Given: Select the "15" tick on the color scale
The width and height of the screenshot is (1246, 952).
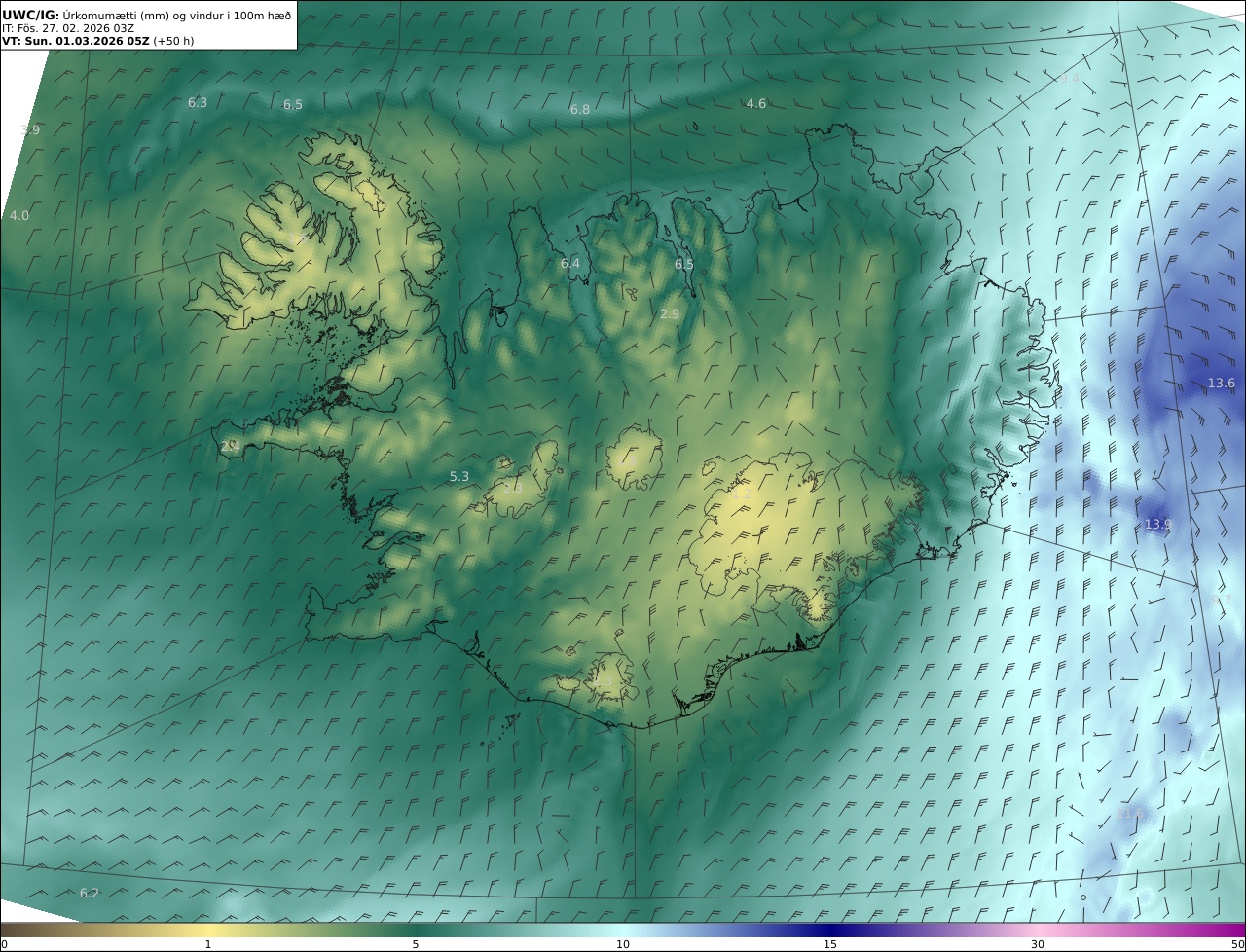Looking at the screenshot, I should pyautogui.click(x=830, y=944).
